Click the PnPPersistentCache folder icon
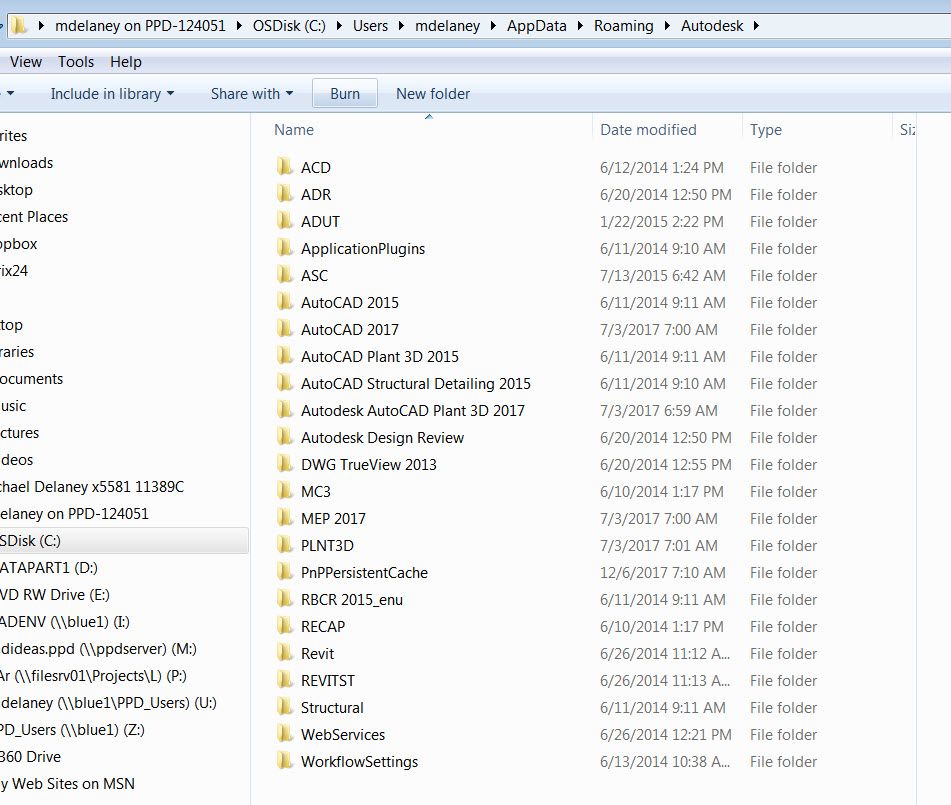 click(284, 572)
